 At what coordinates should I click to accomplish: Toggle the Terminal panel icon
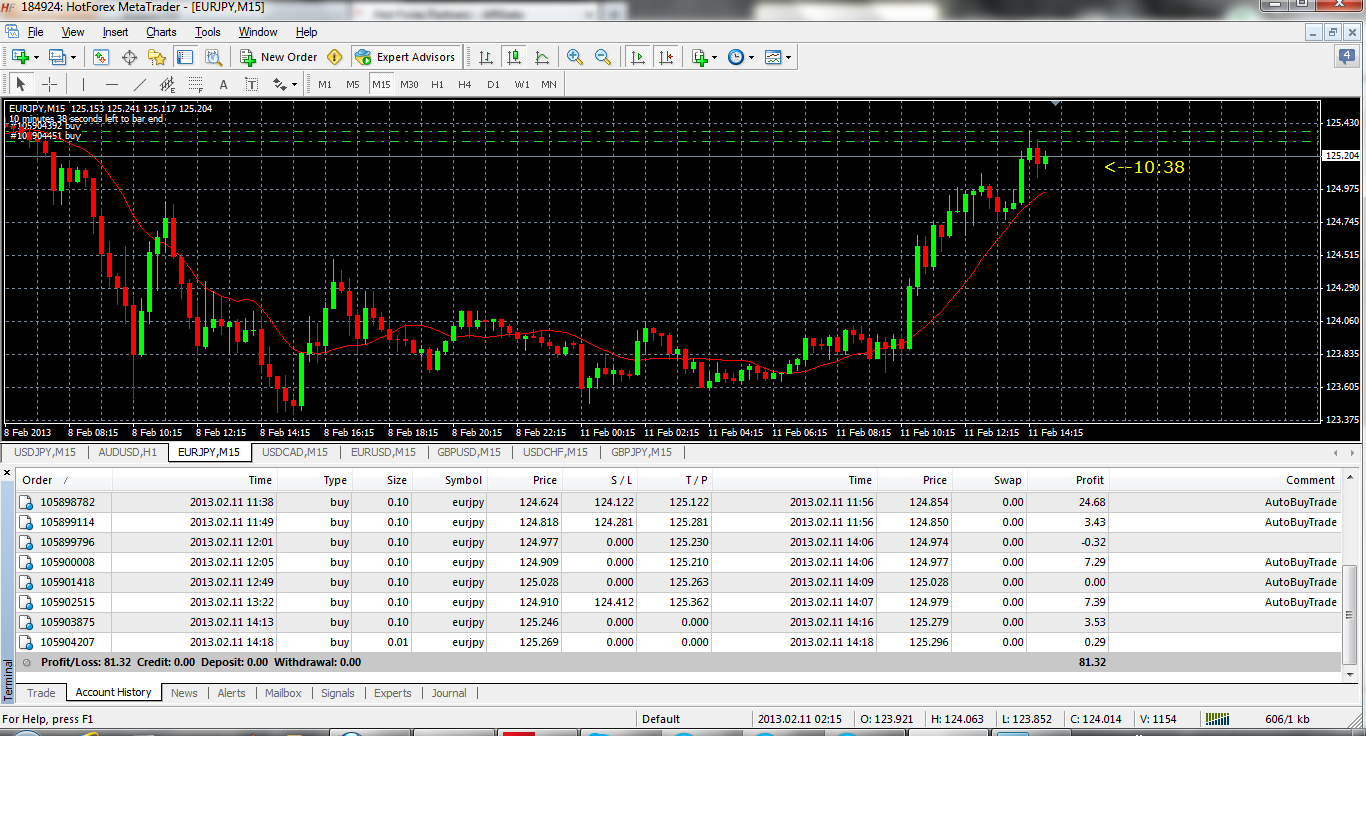click(x=185, y=57)
